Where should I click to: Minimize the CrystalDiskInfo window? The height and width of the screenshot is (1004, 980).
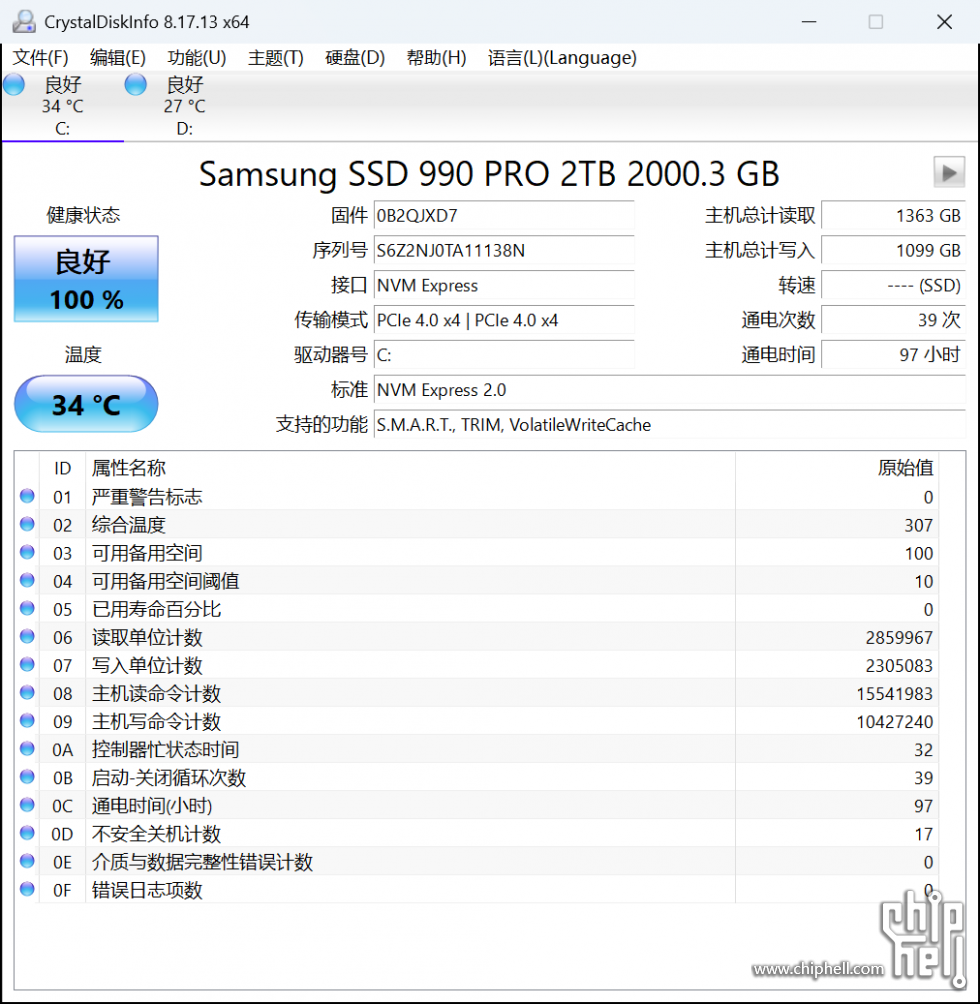(x=809, y=22)
